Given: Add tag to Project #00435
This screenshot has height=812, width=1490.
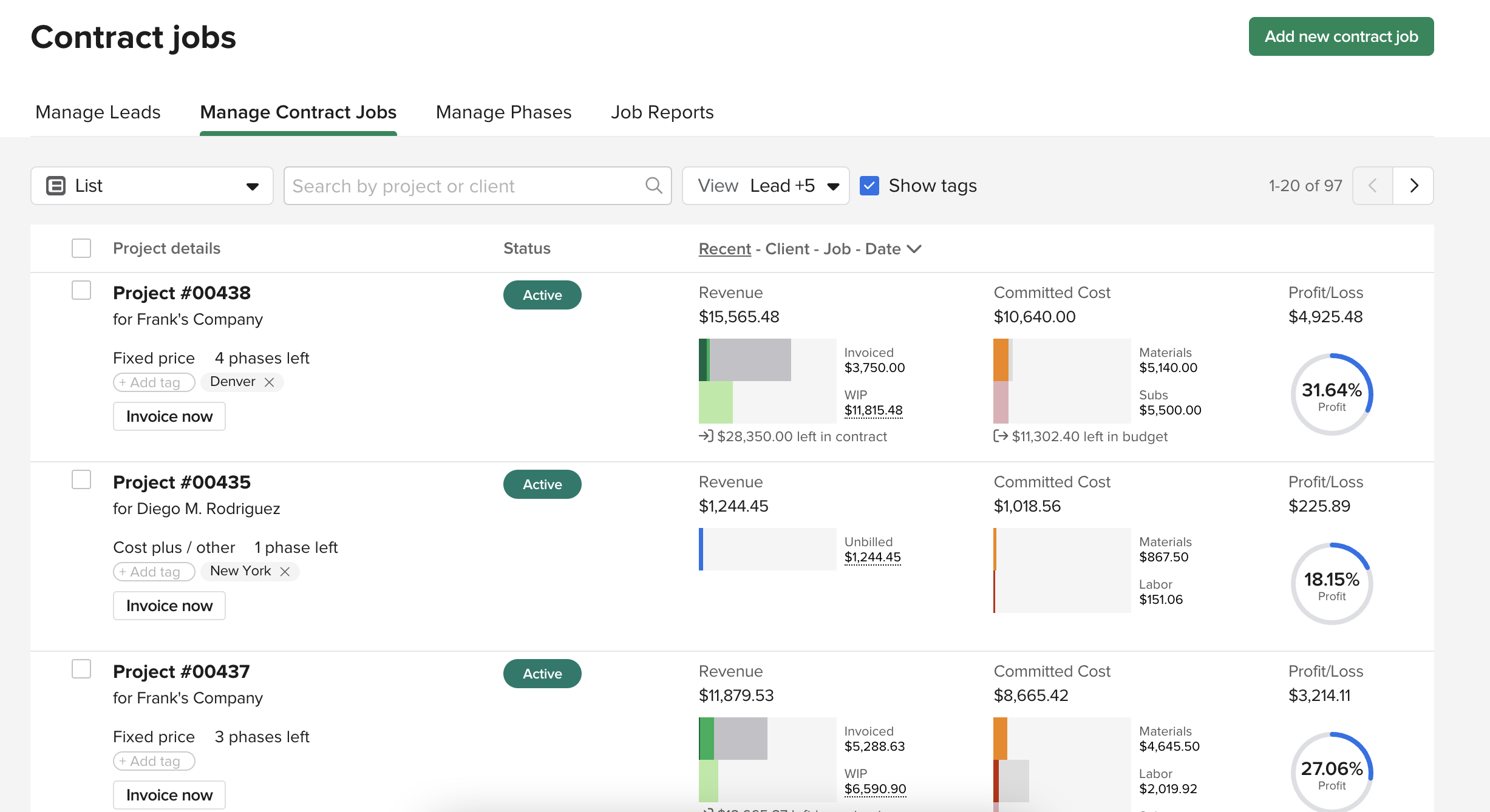Looking at the screenshot, I should (154, 572).
